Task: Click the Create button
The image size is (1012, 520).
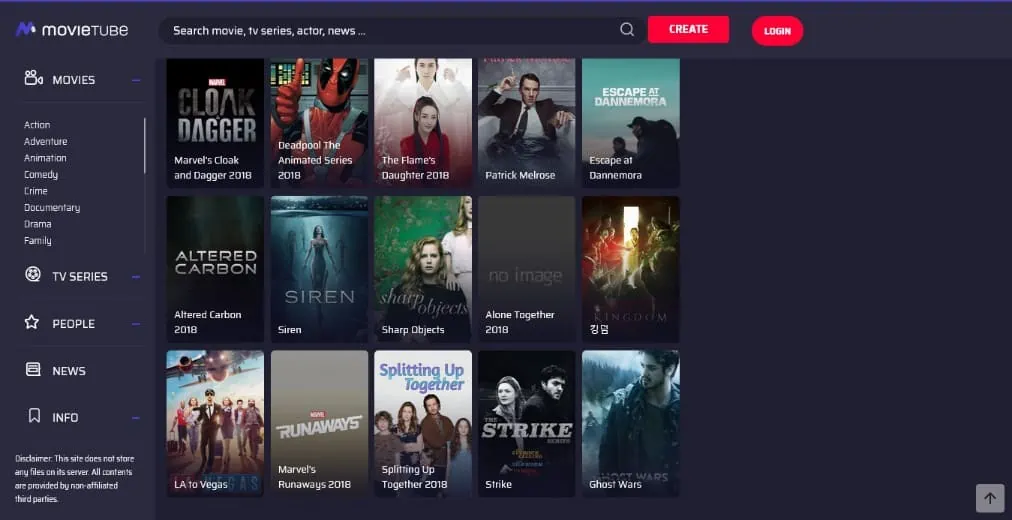Action: [689, 30]
